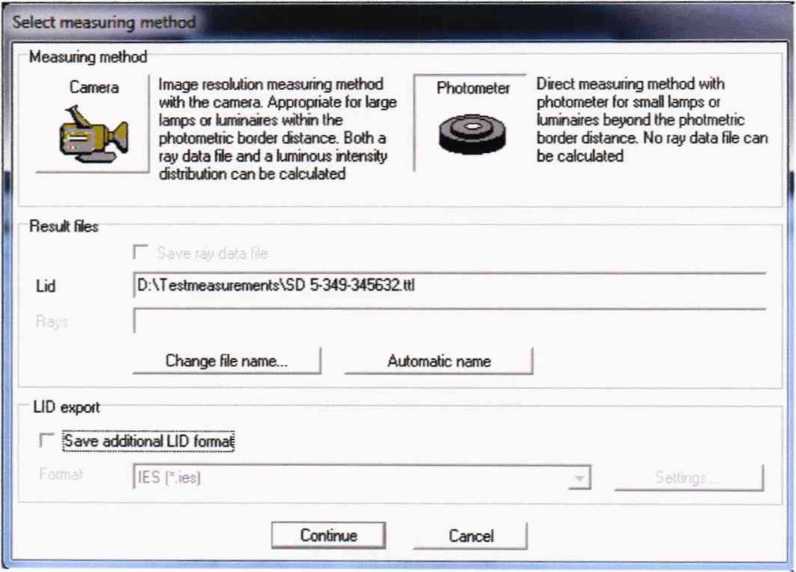Click the empty Rays file path field
The width and height of the screenshot is (796, 572).
coord(448,321)
